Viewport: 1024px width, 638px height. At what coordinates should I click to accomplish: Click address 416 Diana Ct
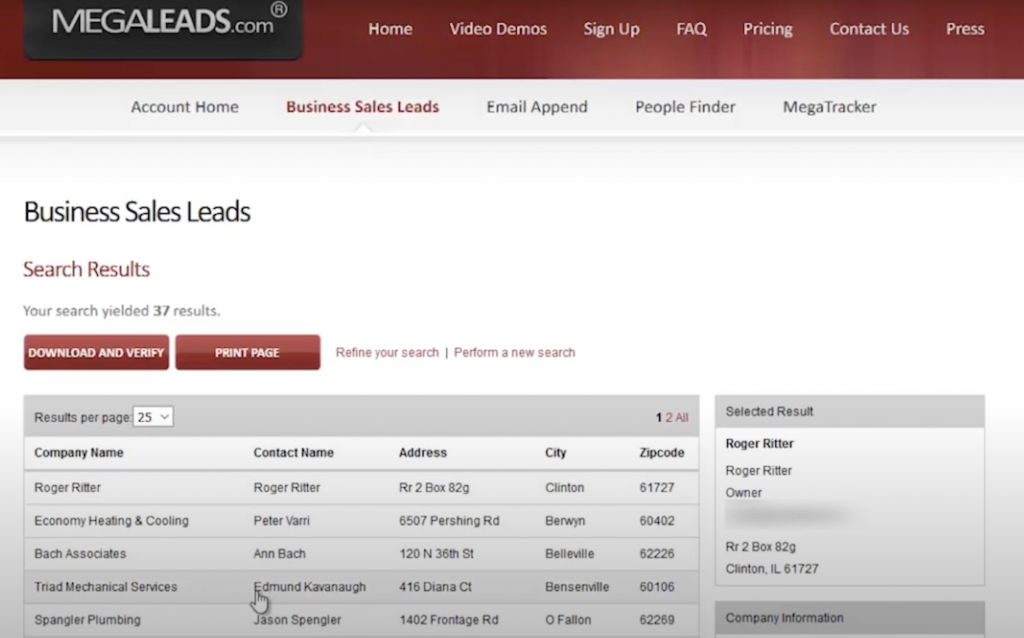435,586
